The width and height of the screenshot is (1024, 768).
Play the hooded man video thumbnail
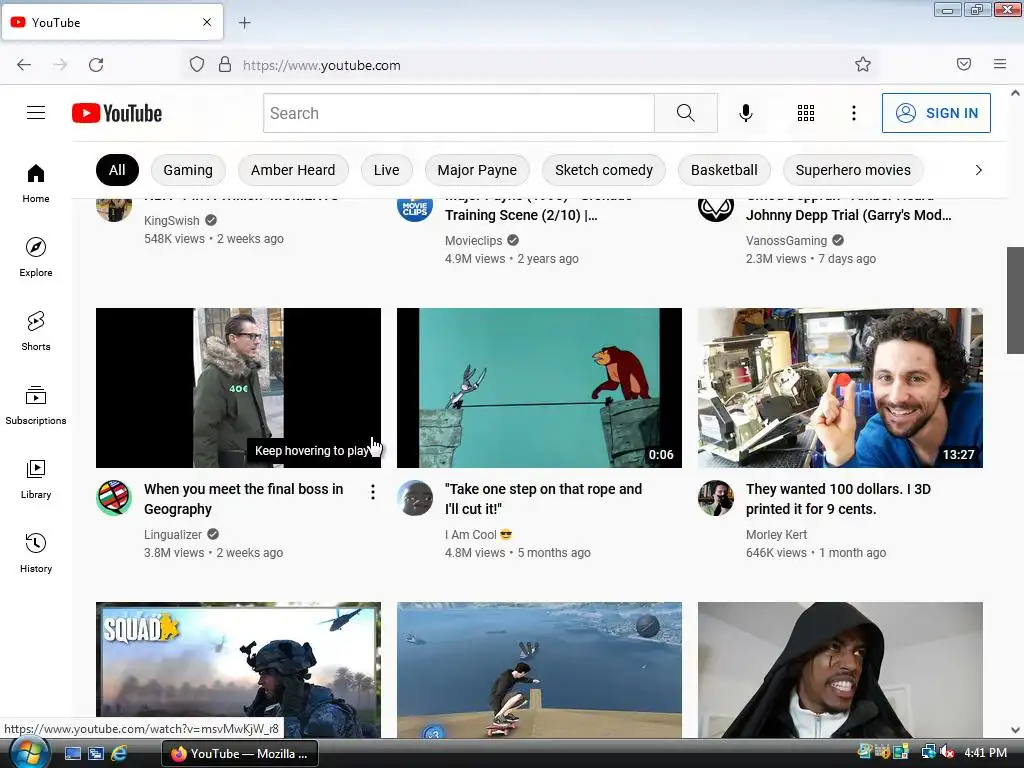point(840,670)
